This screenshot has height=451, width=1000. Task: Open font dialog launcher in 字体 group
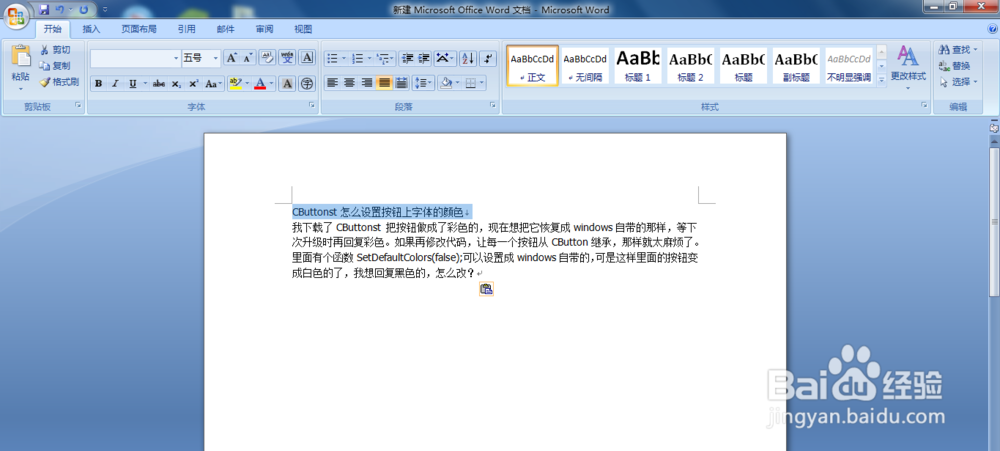point(312,105)
